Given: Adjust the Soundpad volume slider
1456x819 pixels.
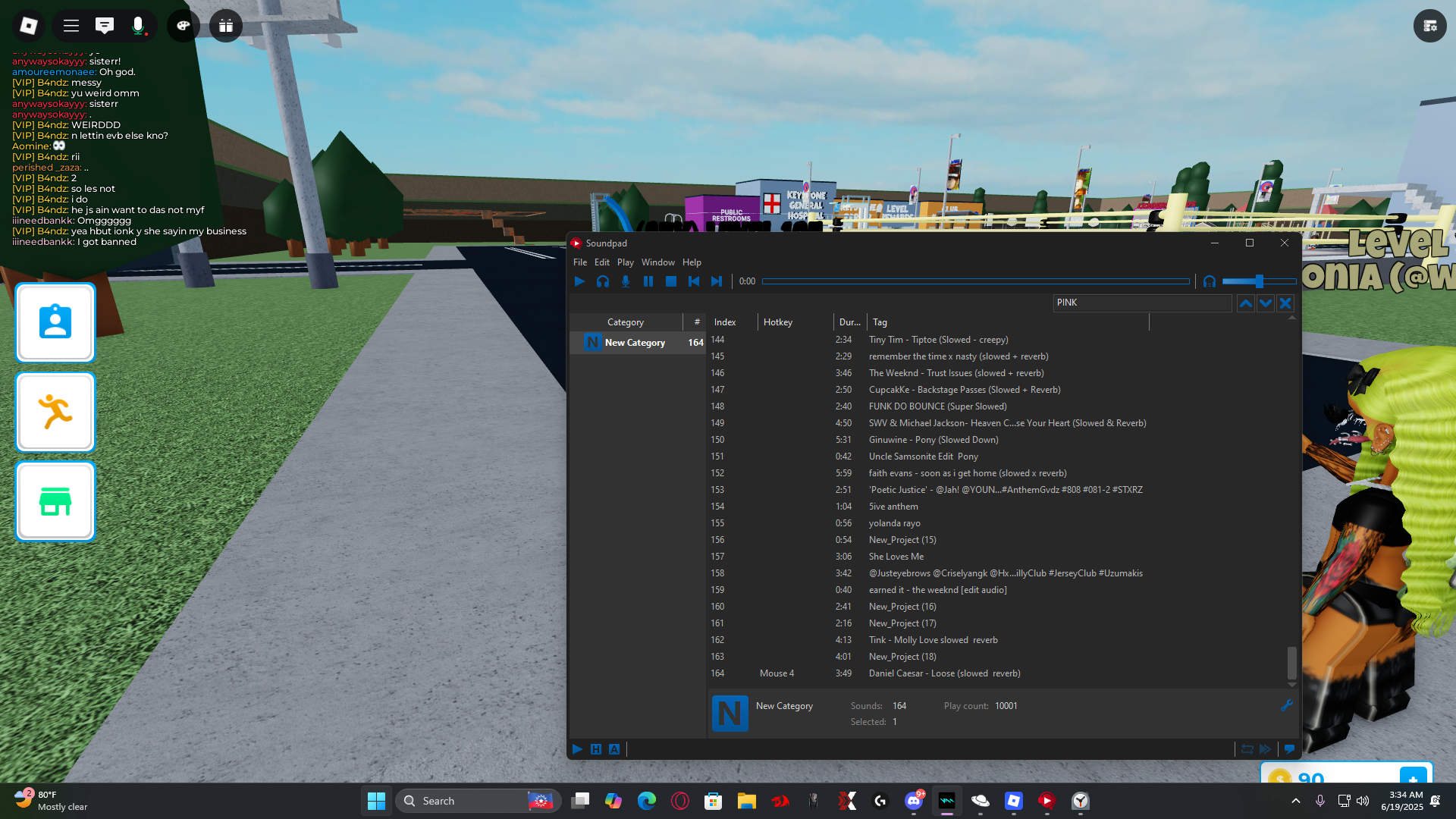Looking at the screenshot, I should 1259,281.
